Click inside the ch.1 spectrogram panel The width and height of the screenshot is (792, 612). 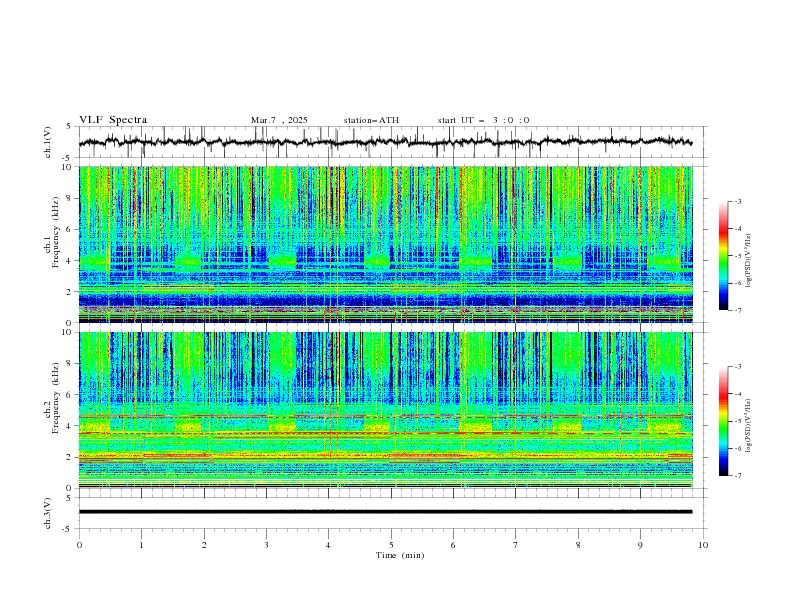click(x=385, y=244)
